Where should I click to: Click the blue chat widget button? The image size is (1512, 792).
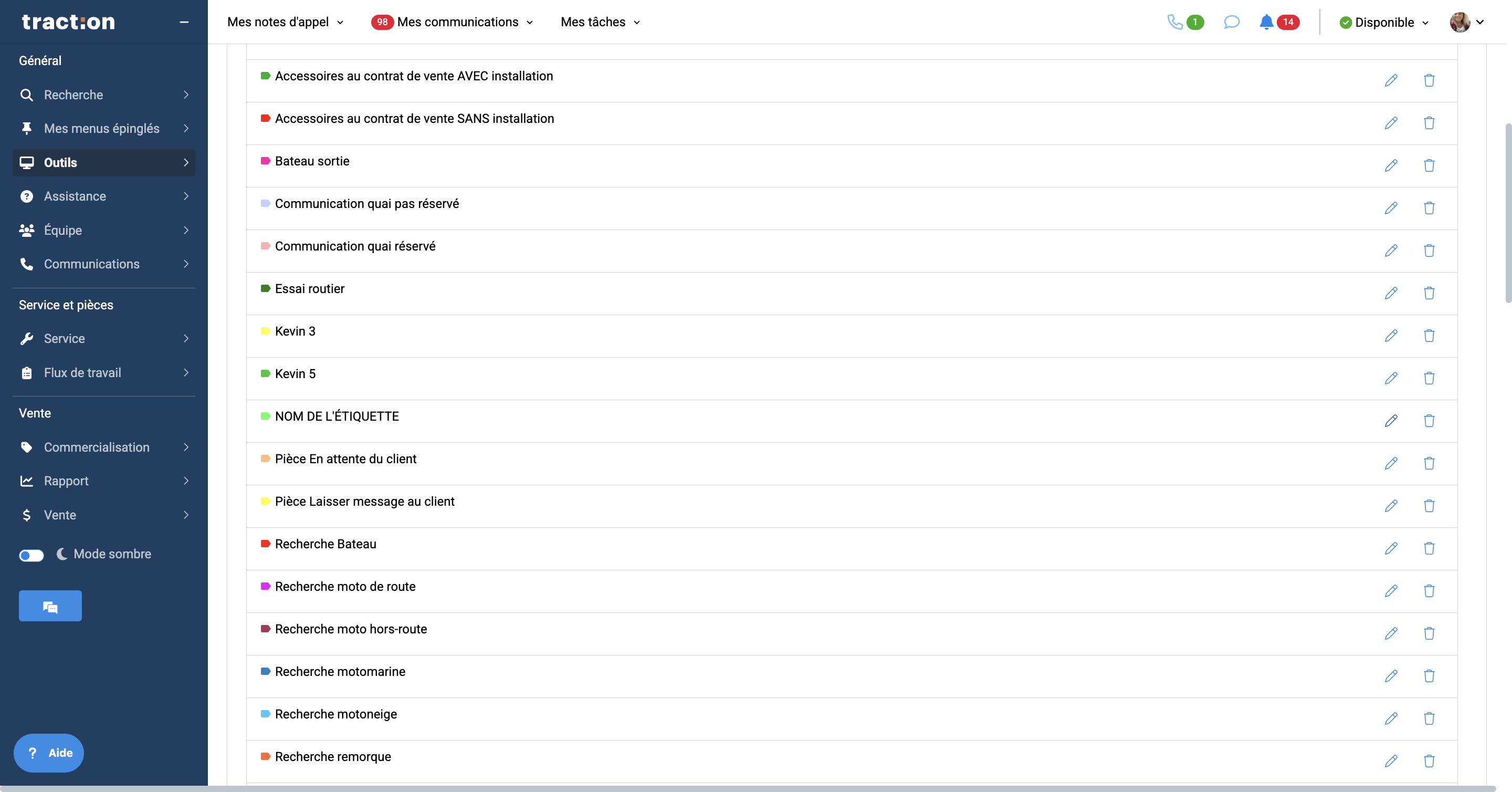(x=50, y=606)
